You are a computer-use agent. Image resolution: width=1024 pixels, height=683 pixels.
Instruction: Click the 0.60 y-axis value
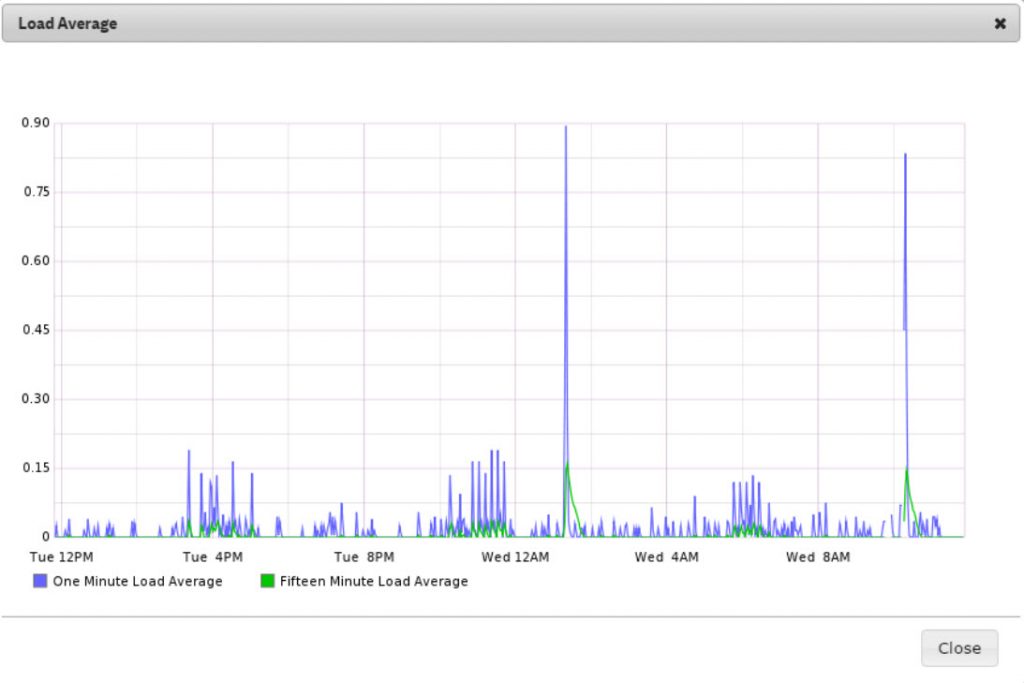coord(37,261)
